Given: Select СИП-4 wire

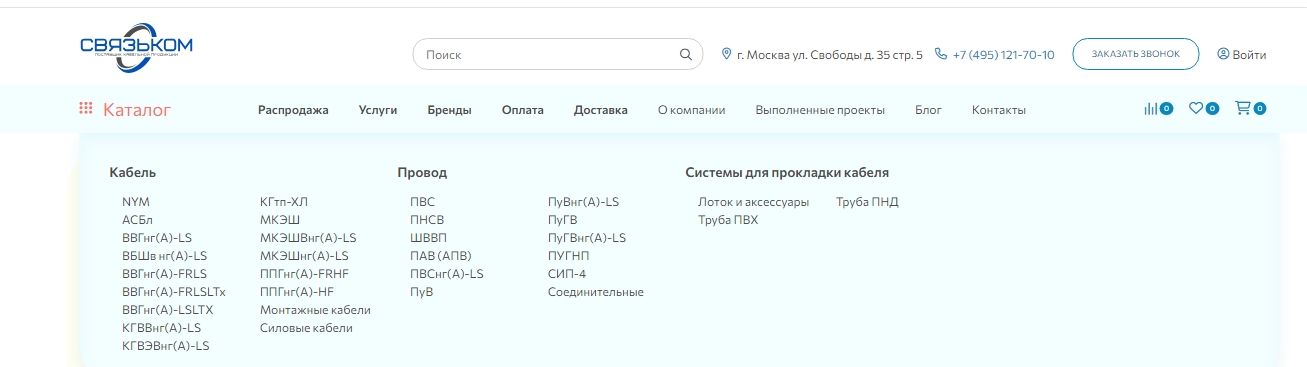Looking at the screenshot, I should (567, 273).
